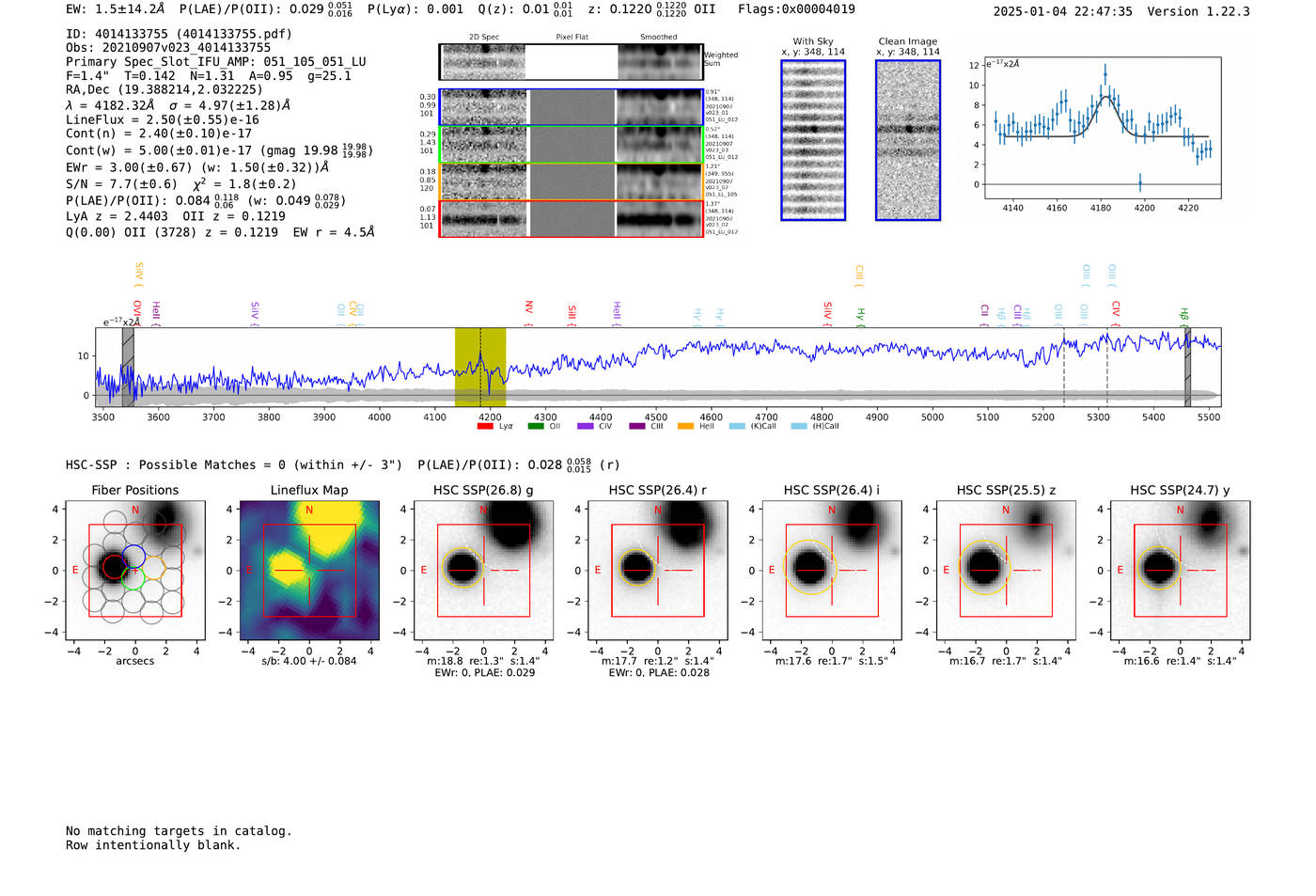The height and width of the screenshot is (896, 1316).
Task: Click the red OVI line label
Action: click(x=137, y=311)
